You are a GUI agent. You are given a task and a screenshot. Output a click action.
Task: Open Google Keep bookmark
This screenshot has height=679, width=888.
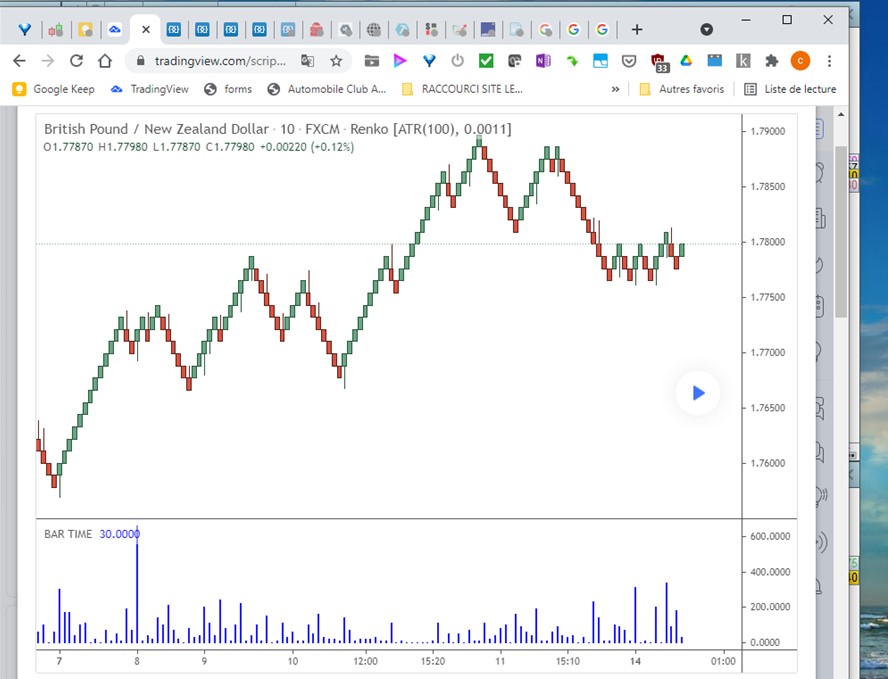pyautogui.click(x=53, y=89)
